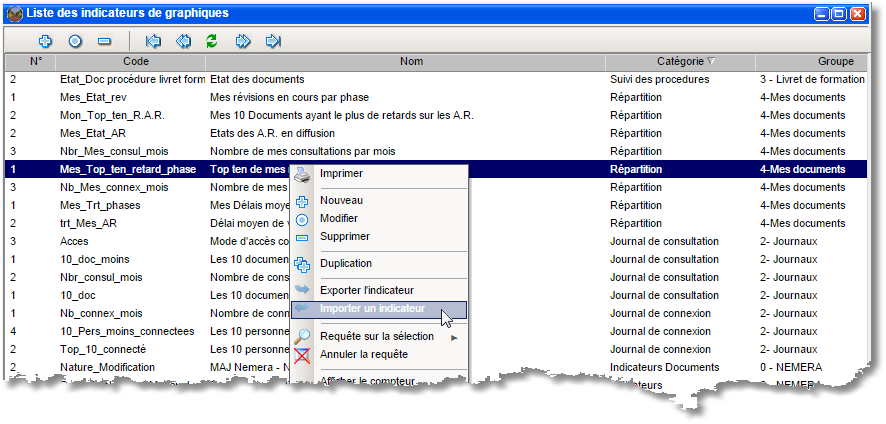The image size is (886, 424).
Task: Choose Nouveau from the context menu
Action: click(x=341, y=200)
